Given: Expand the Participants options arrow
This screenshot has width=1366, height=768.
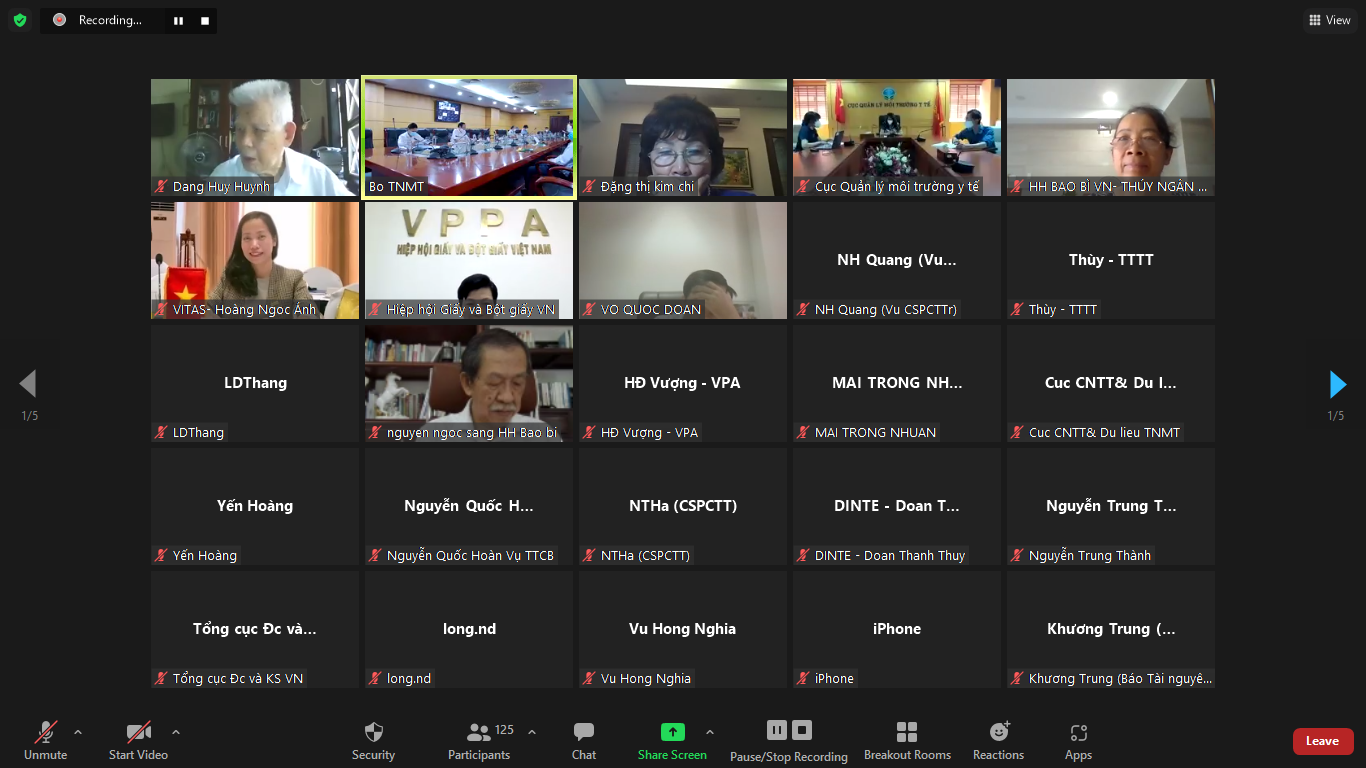Looking at the screenshot, I should click(x=532, y=732).
